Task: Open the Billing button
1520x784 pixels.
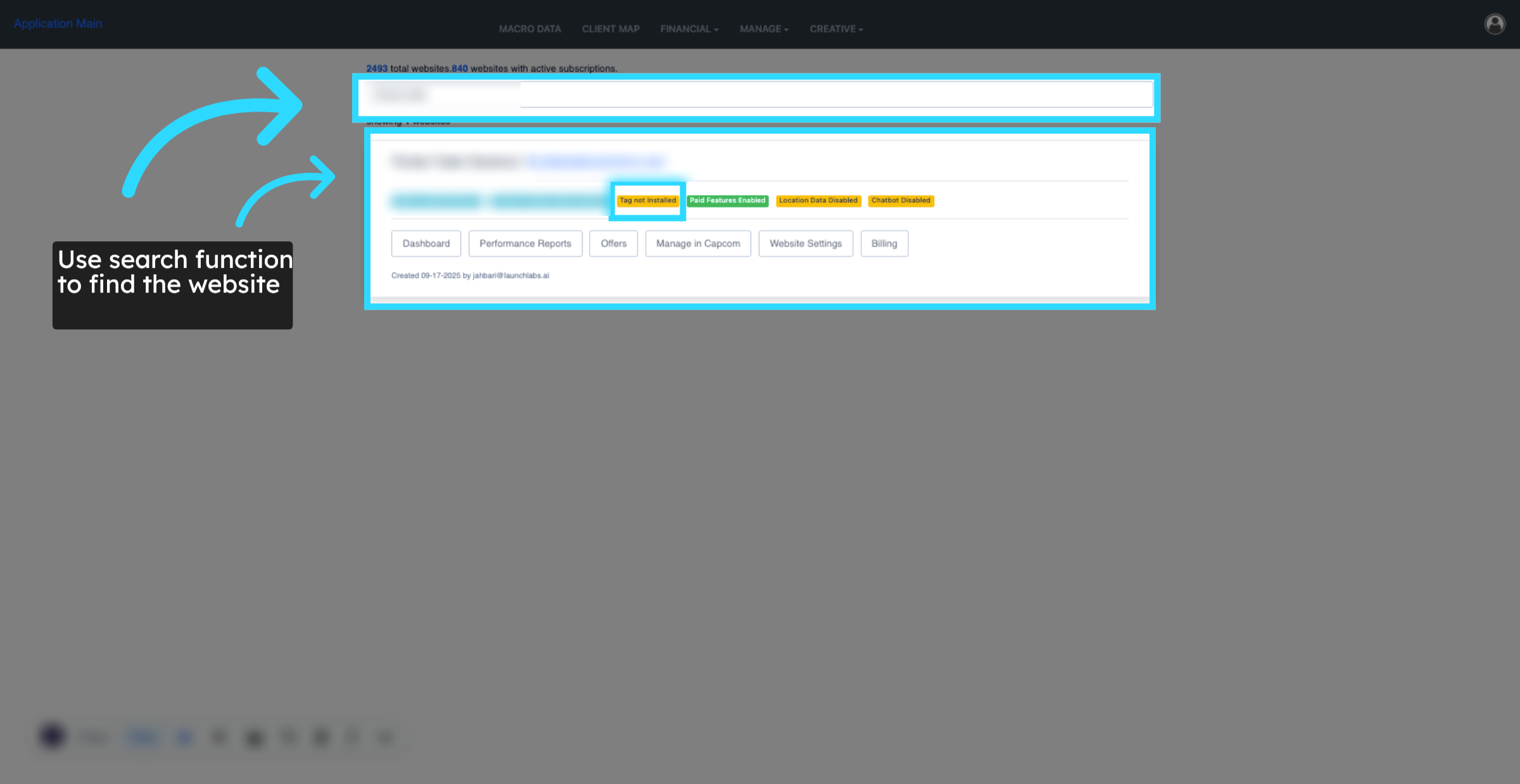Action: [x=884, y=244]
